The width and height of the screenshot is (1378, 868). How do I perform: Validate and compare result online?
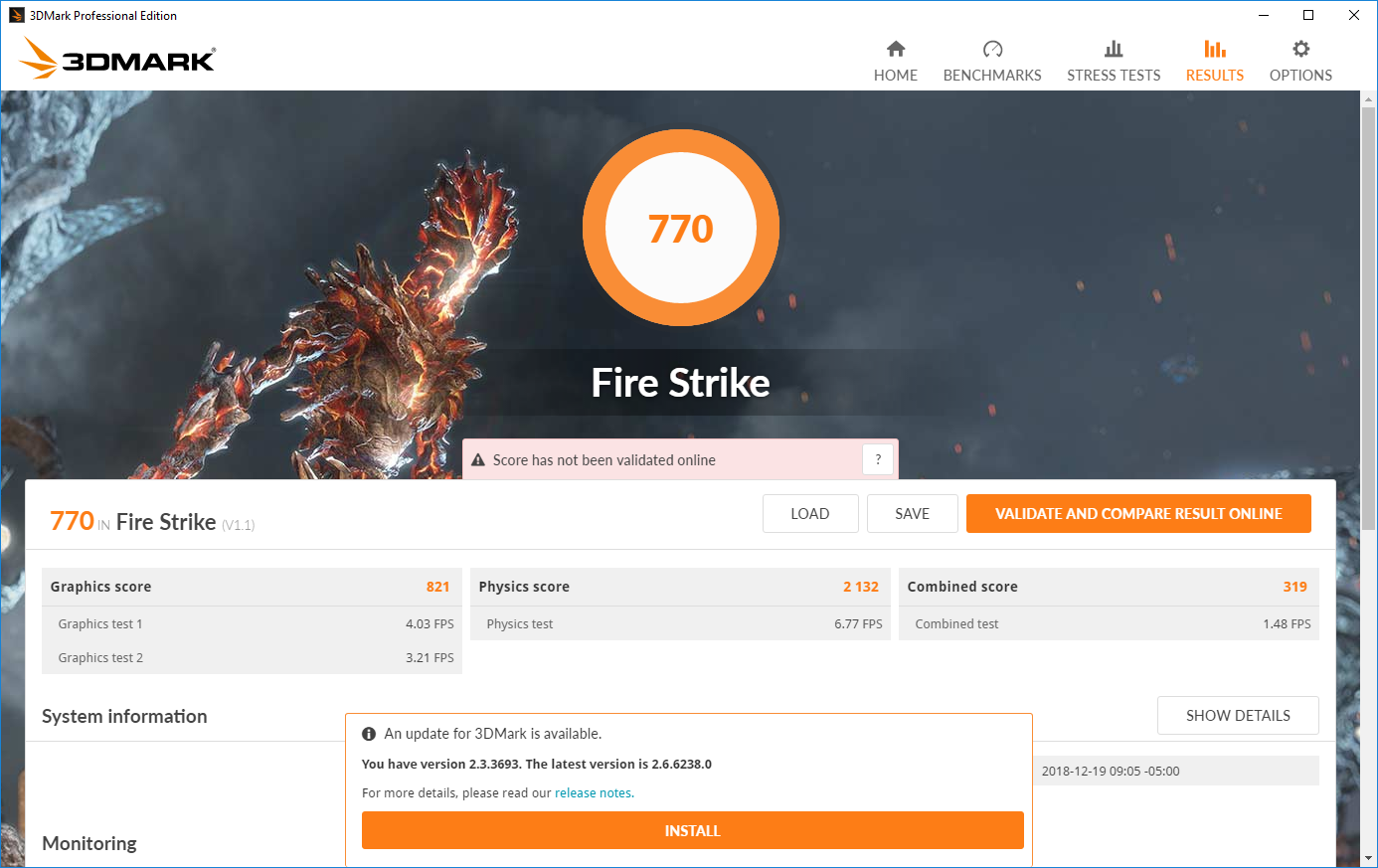tap(1138, 514)
